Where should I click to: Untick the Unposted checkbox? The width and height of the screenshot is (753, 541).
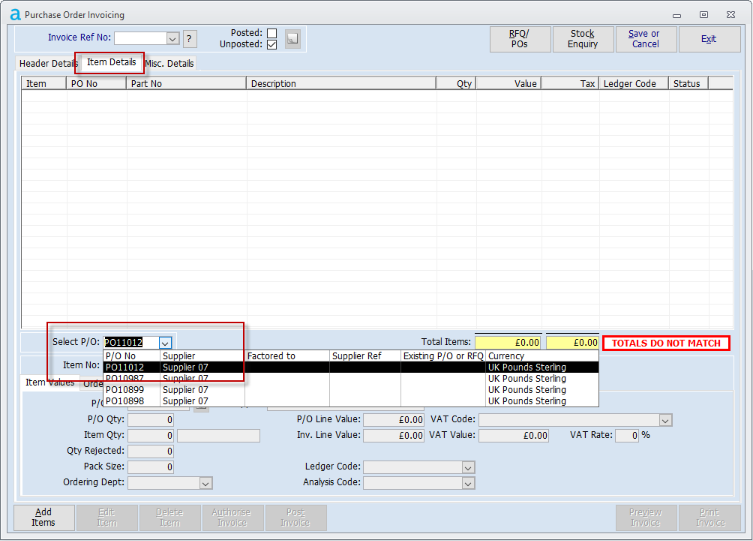pos(272,45)
